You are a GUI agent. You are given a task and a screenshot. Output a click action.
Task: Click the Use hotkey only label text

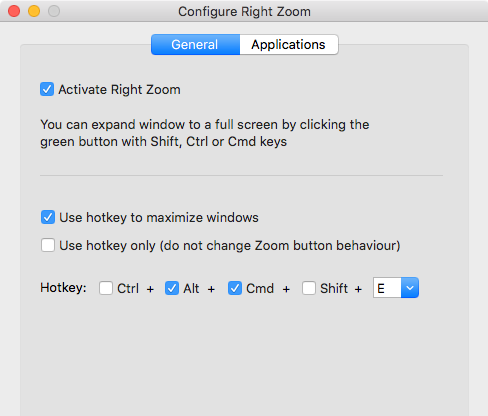230,246
